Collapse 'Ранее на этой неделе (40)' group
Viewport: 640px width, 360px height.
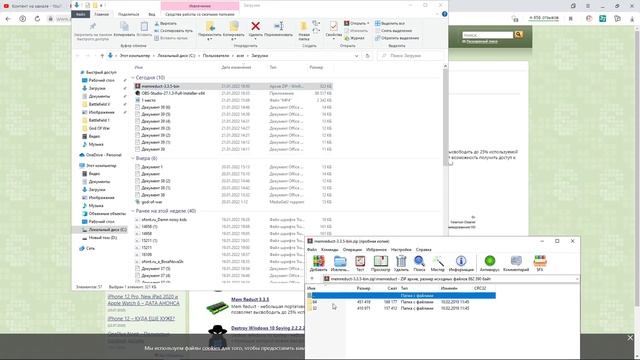click(x=133, y=211)
